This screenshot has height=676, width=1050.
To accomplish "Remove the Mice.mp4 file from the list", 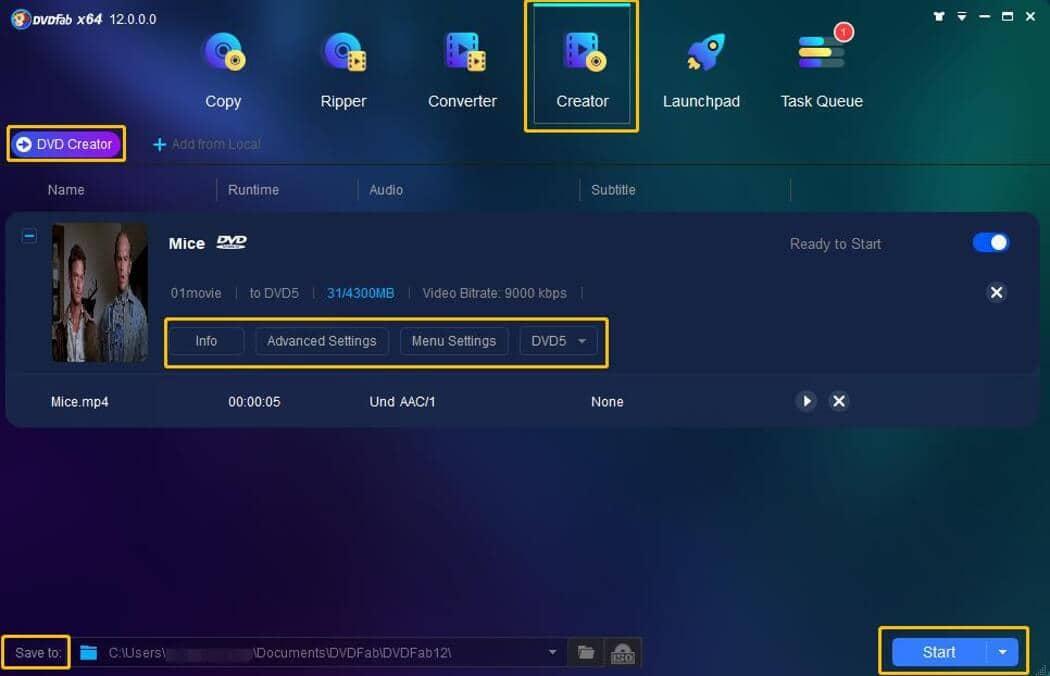I will pyautogui.click(x=838, y=401).
